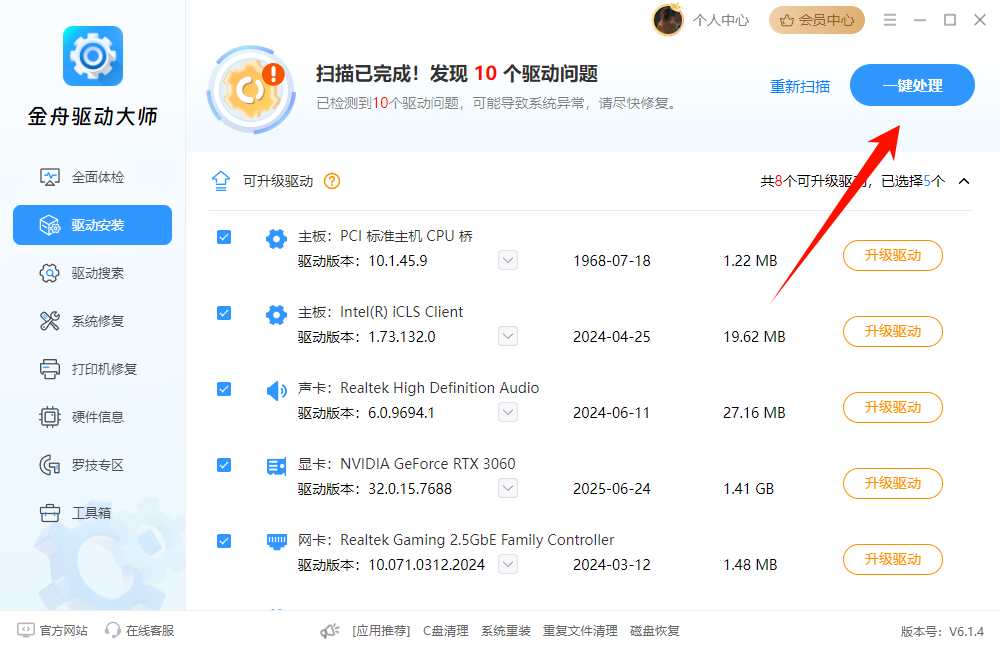
Task: Click the 金舟驱动大师 app logo
Action: point(93,56)
